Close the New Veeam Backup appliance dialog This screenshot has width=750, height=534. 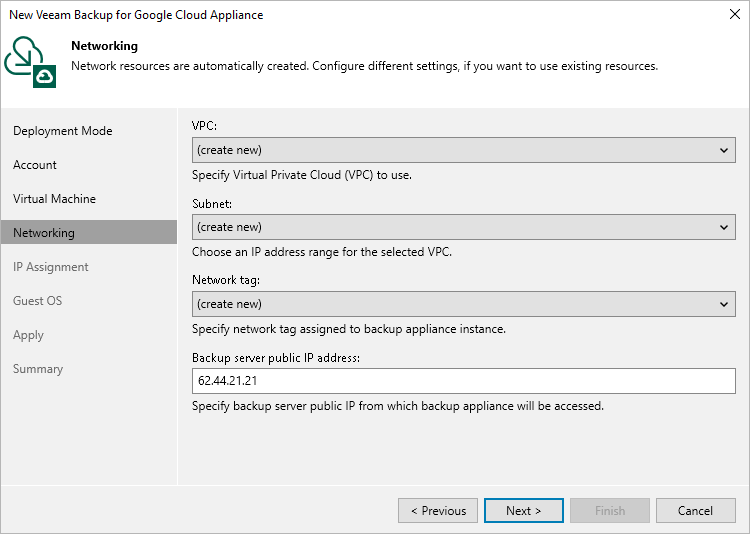coord(735,14)
